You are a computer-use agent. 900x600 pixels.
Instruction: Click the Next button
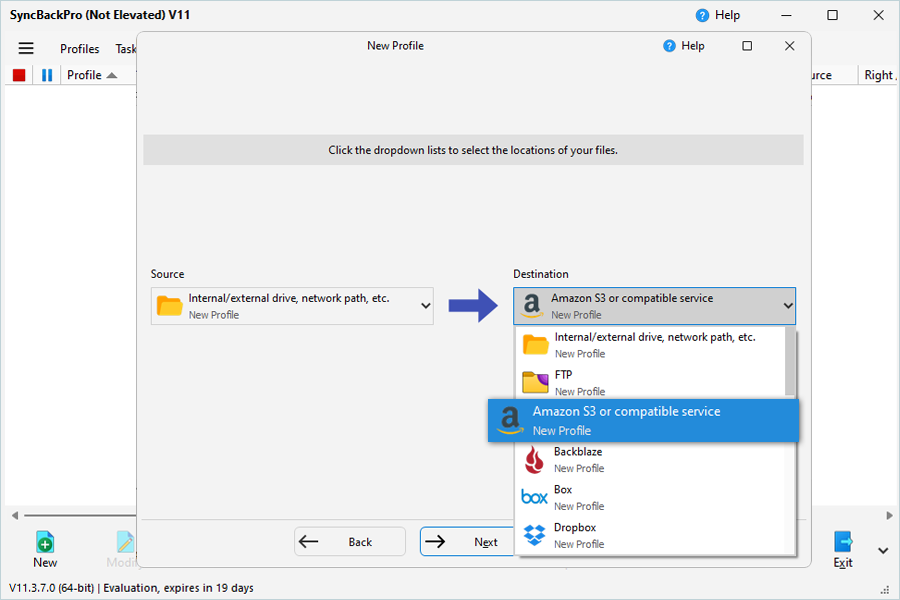[x=467, y=541]
